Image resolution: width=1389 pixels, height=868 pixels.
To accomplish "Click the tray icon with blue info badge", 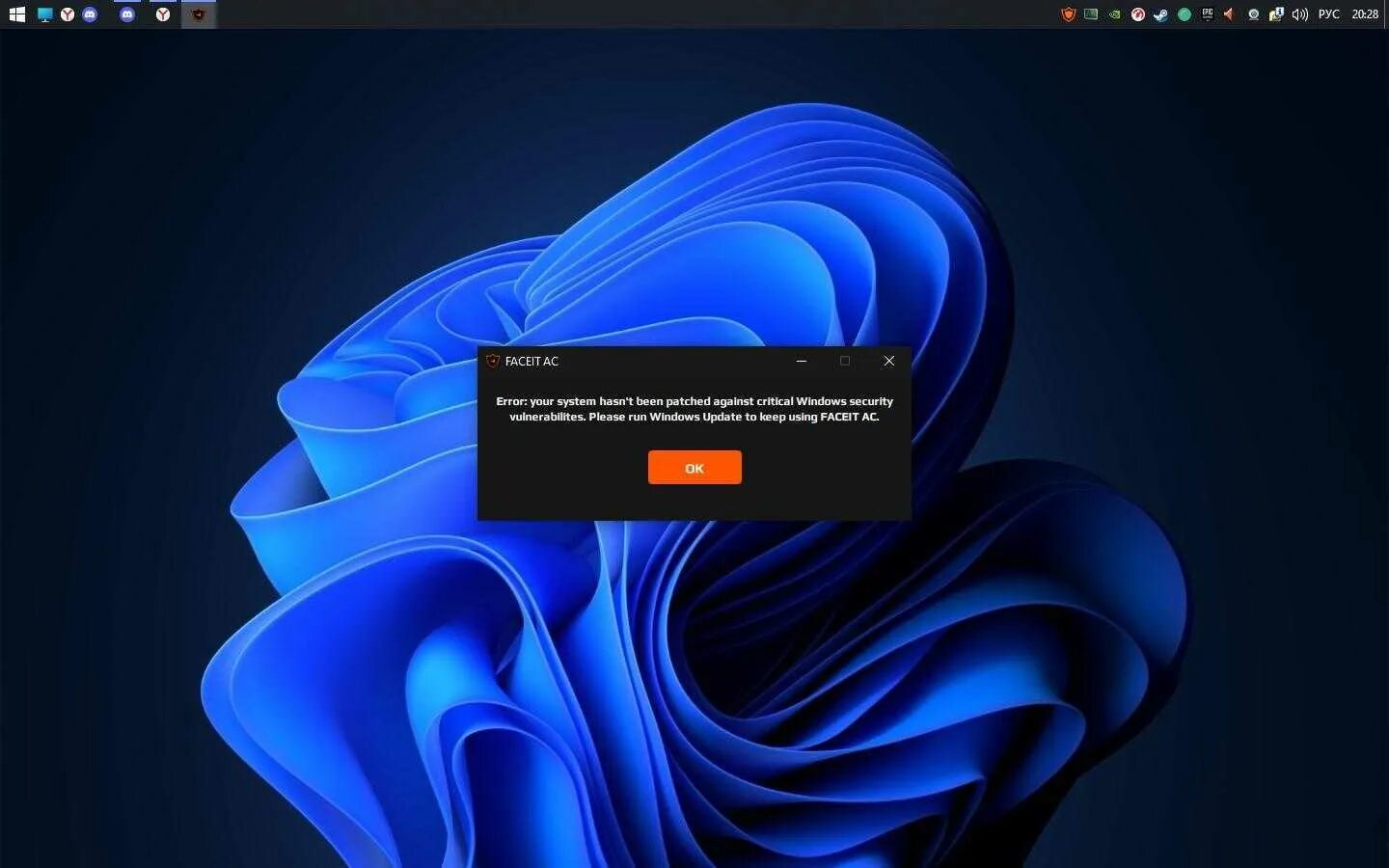I will (1276, 14).
